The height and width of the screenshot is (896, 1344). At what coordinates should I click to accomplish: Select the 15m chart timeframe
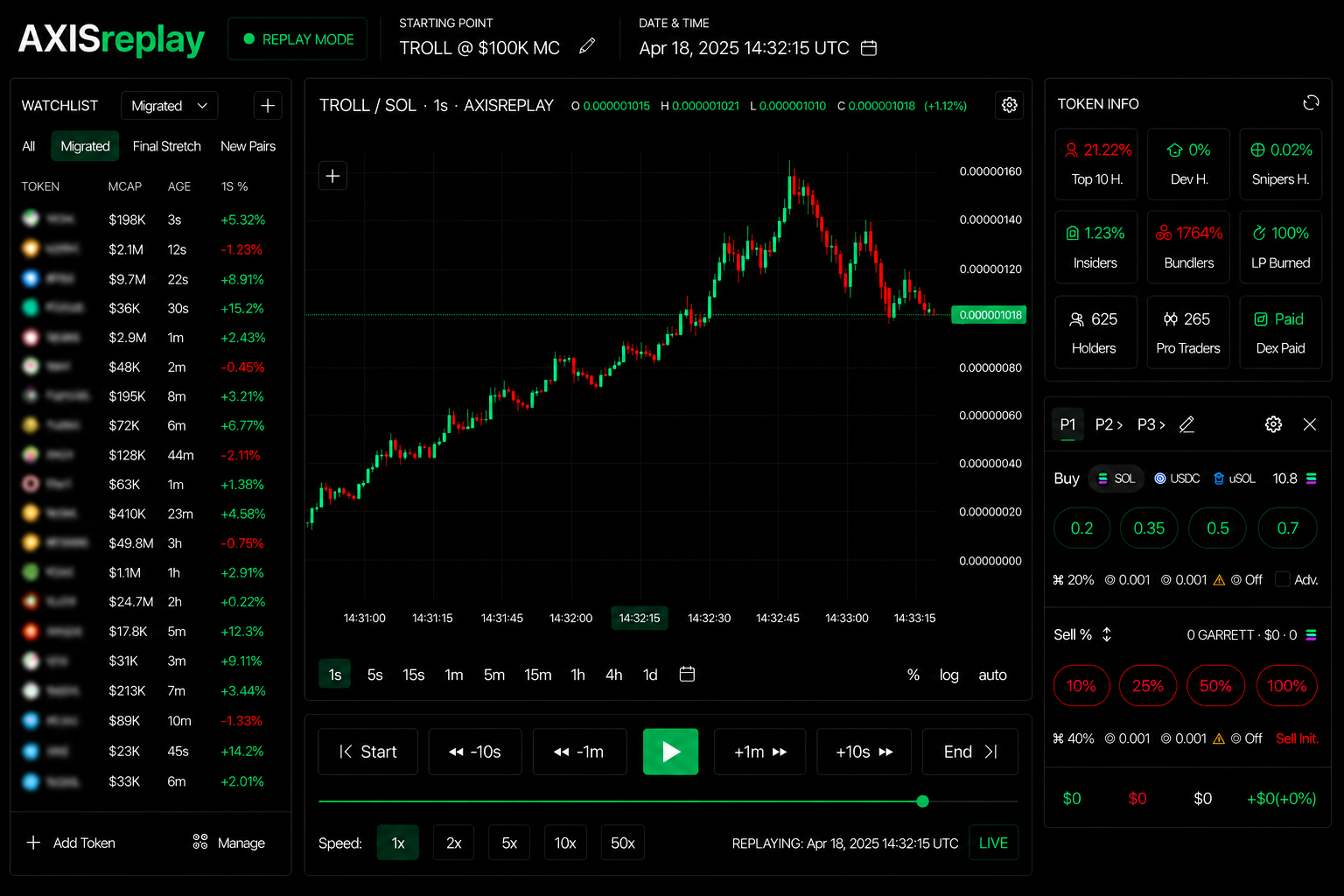(x=537, y=675)
